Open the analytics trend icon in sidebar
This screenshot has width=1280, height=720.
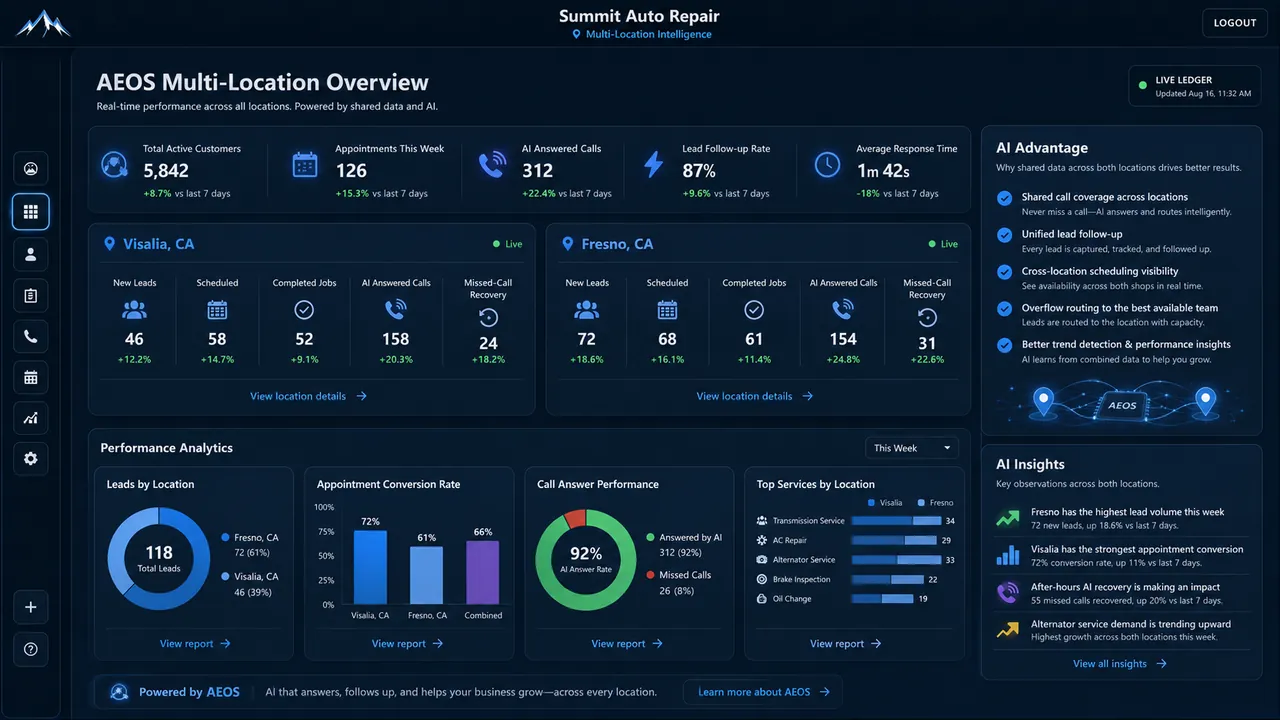[x=31, y=418]
